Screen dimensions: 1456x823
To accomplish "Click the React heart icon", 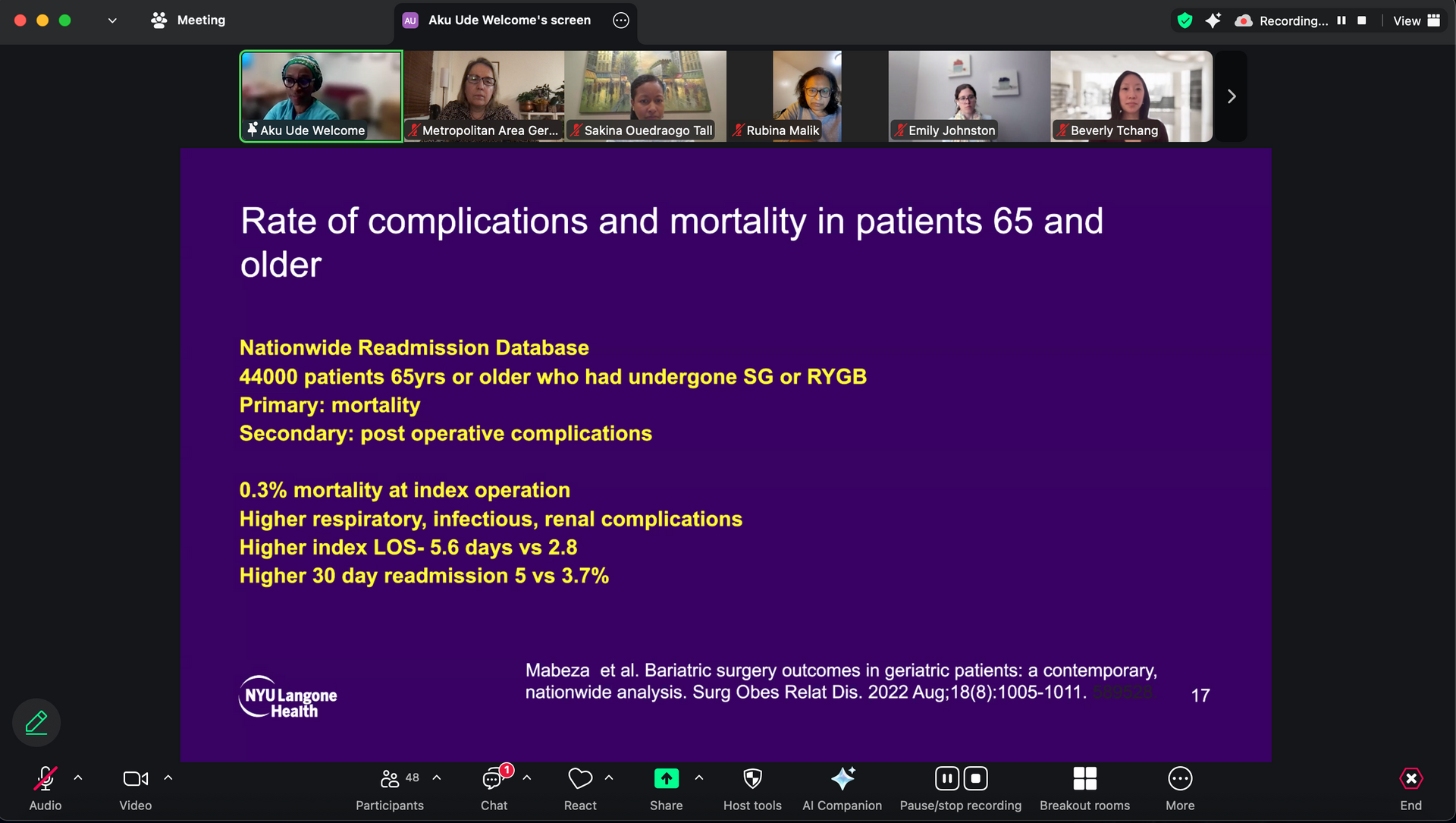I will tap(580, 779).
